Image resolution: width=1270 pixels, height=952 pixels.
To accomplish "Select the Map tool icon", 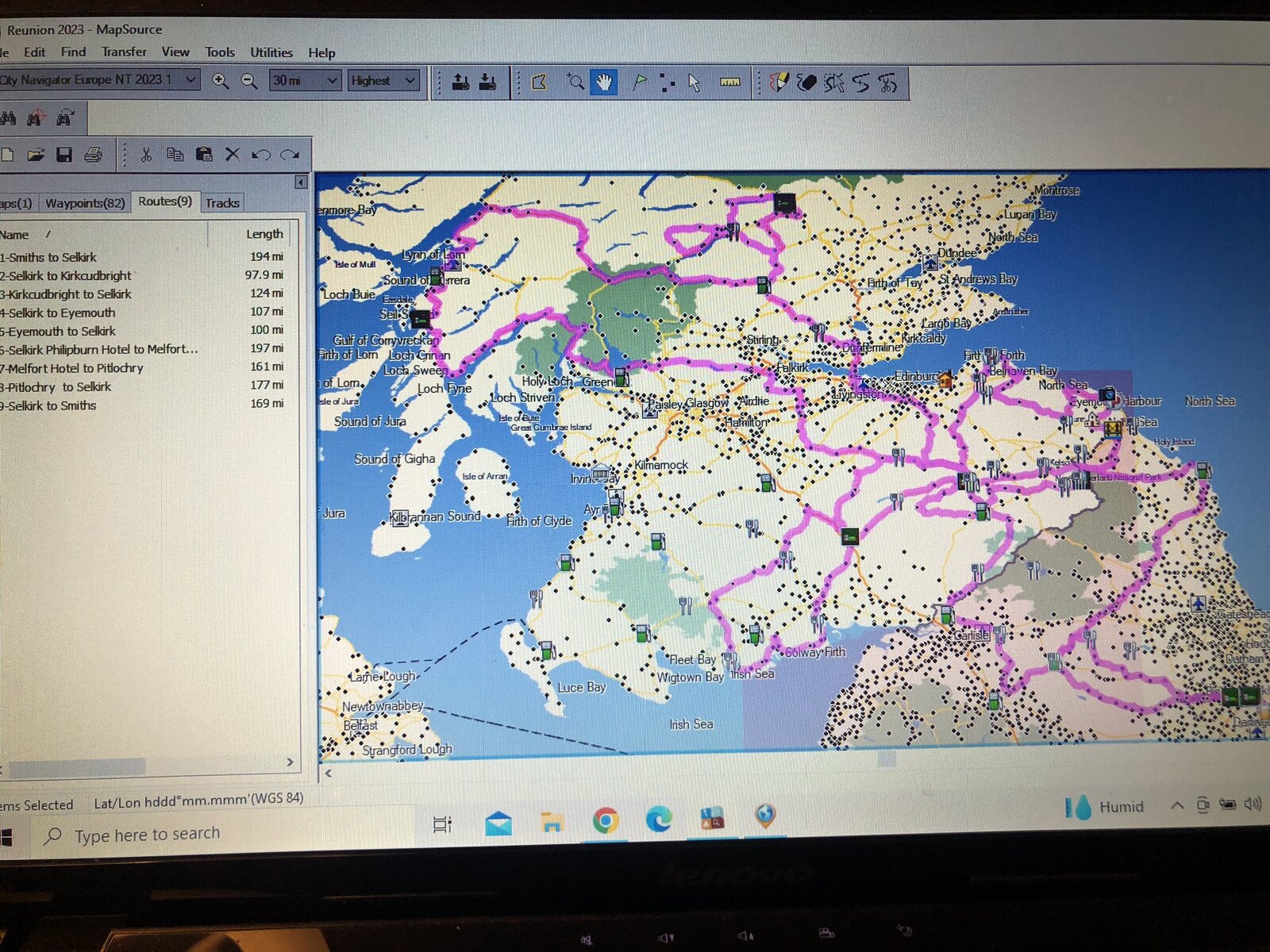I will click(x=540, y=82).
